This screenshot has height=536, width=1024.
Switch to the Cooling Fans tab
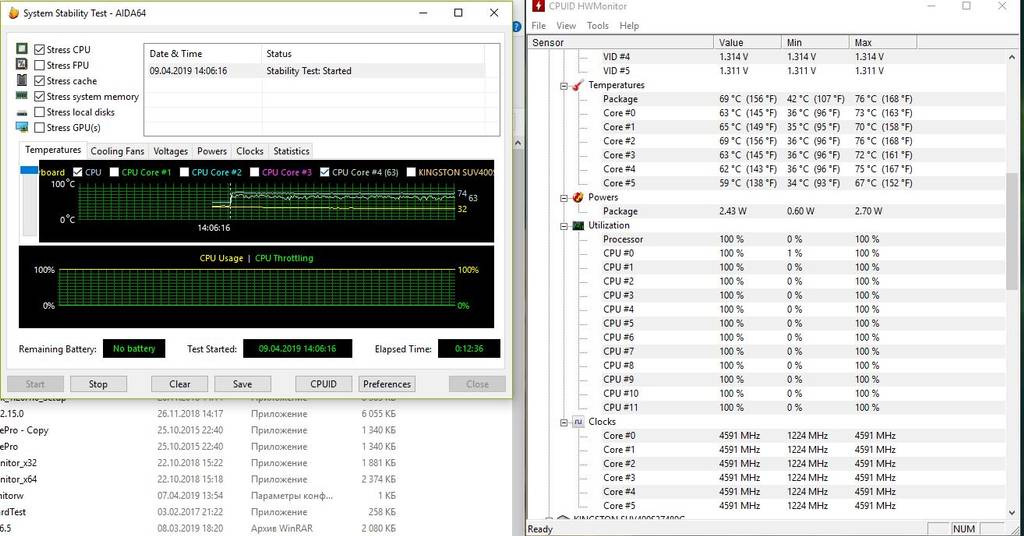(117, 151)
